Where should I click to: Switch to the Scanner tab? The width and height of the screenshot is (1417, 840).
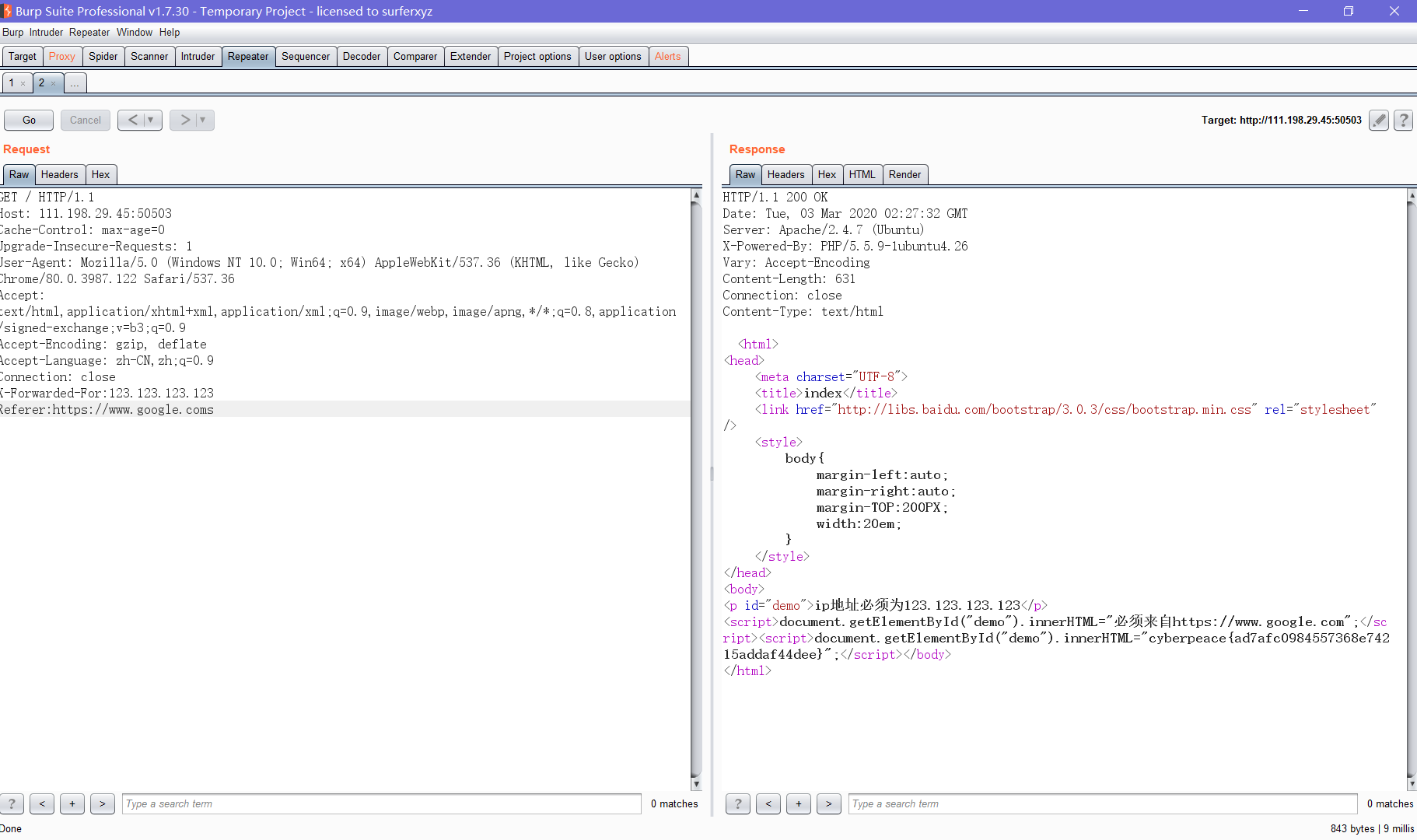(x=149, y=56)
